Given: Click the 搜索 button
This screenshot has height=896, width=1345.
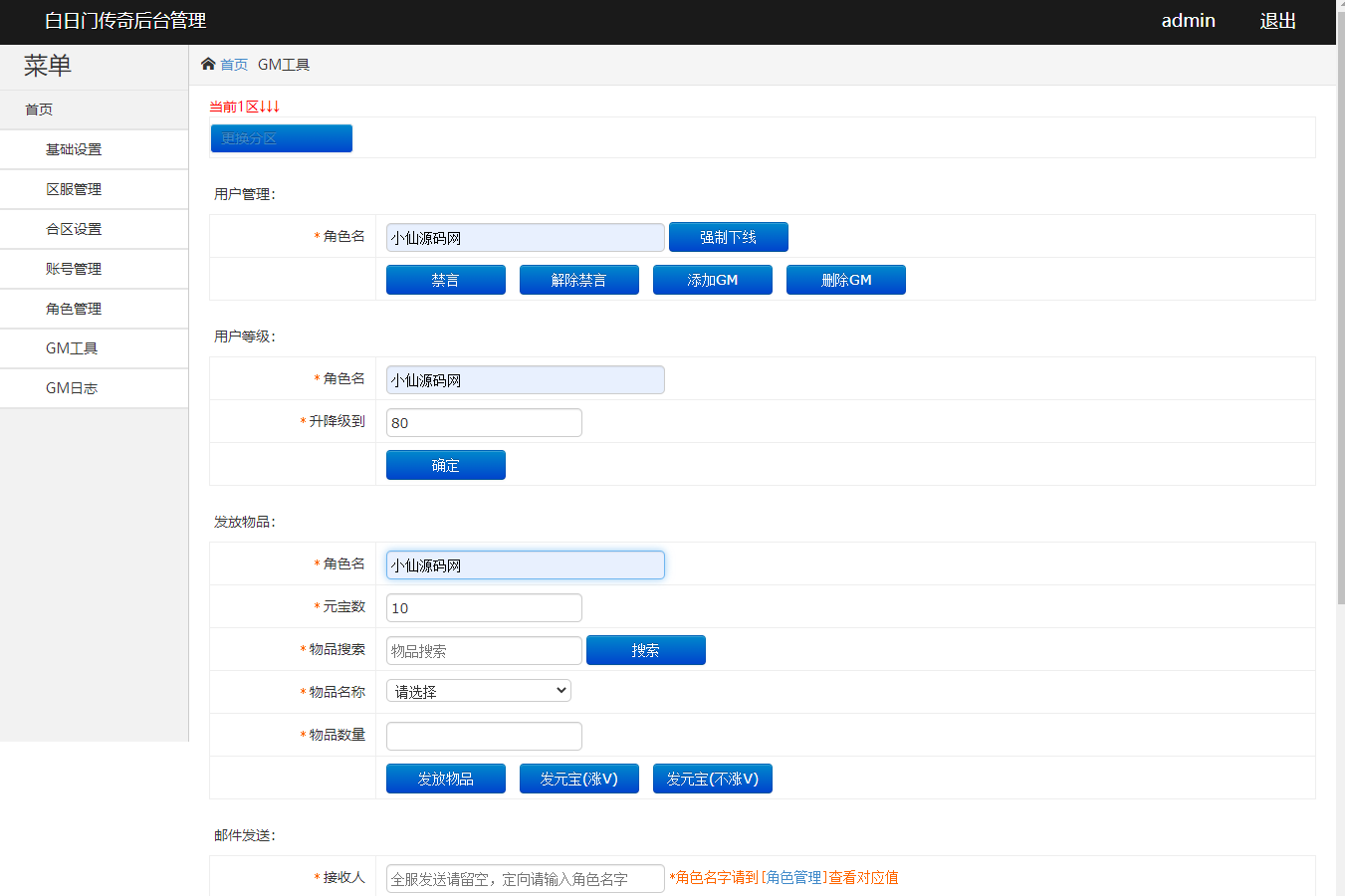Looking at the screenshot, I should click(x=646, y=650).
